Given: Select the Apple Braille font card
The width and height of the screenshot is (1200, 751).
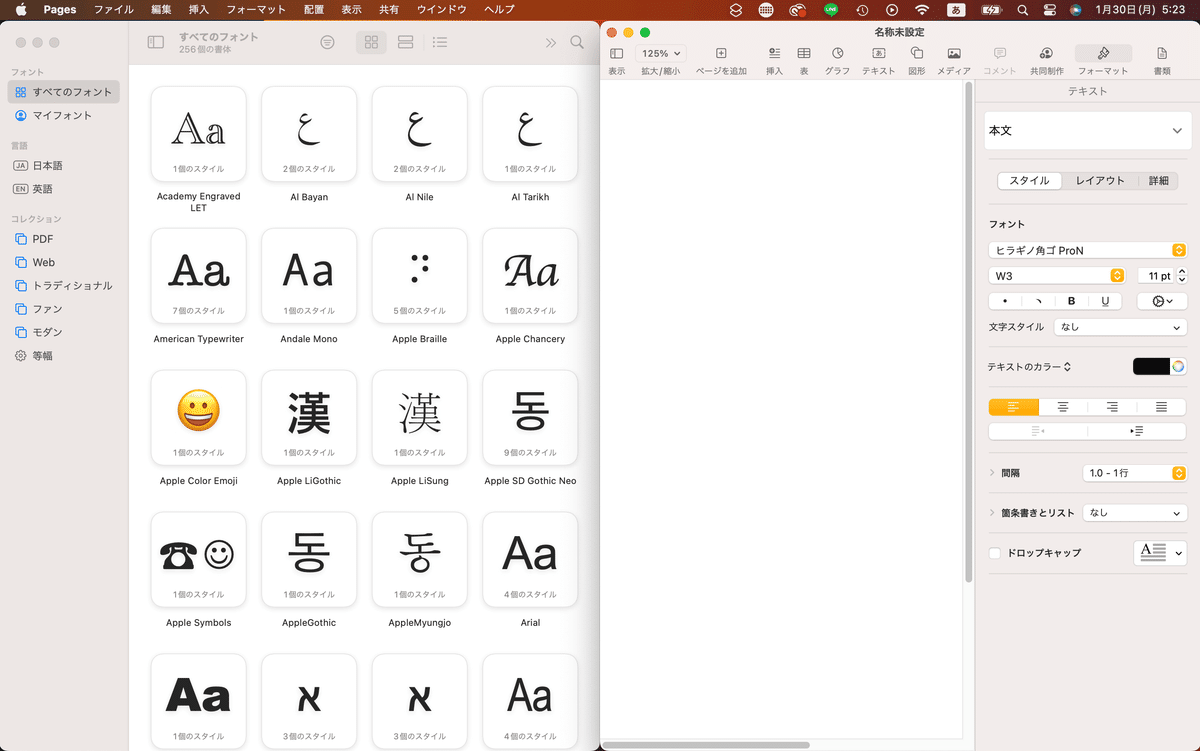Looking at the screenshot, I should point(420,276).
